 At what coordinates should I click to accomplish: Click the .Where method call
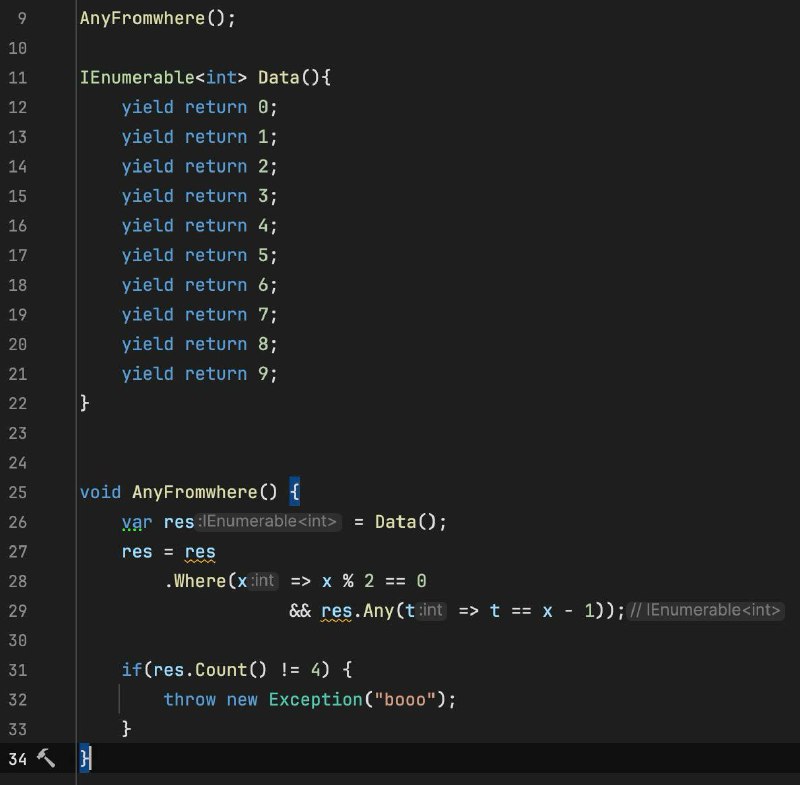[x=195, y=581]
